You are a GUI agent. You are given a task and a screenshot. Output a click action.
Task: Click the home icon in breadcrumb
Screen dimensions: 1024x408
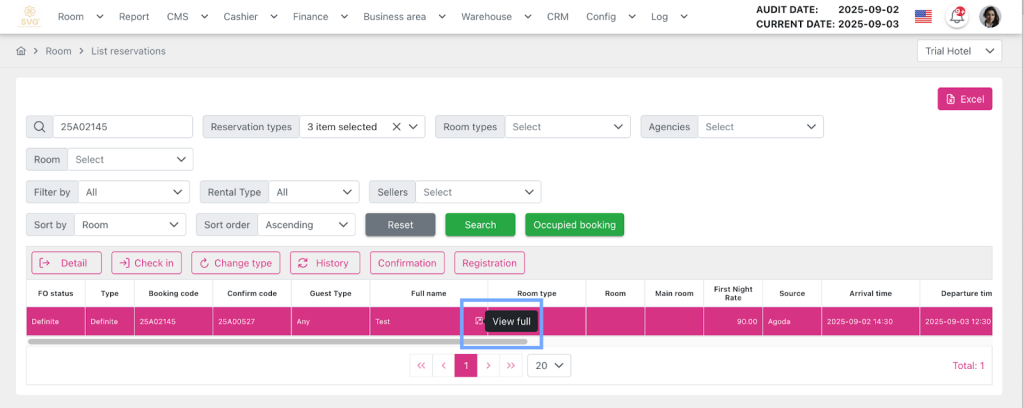[x=21, y=51]
